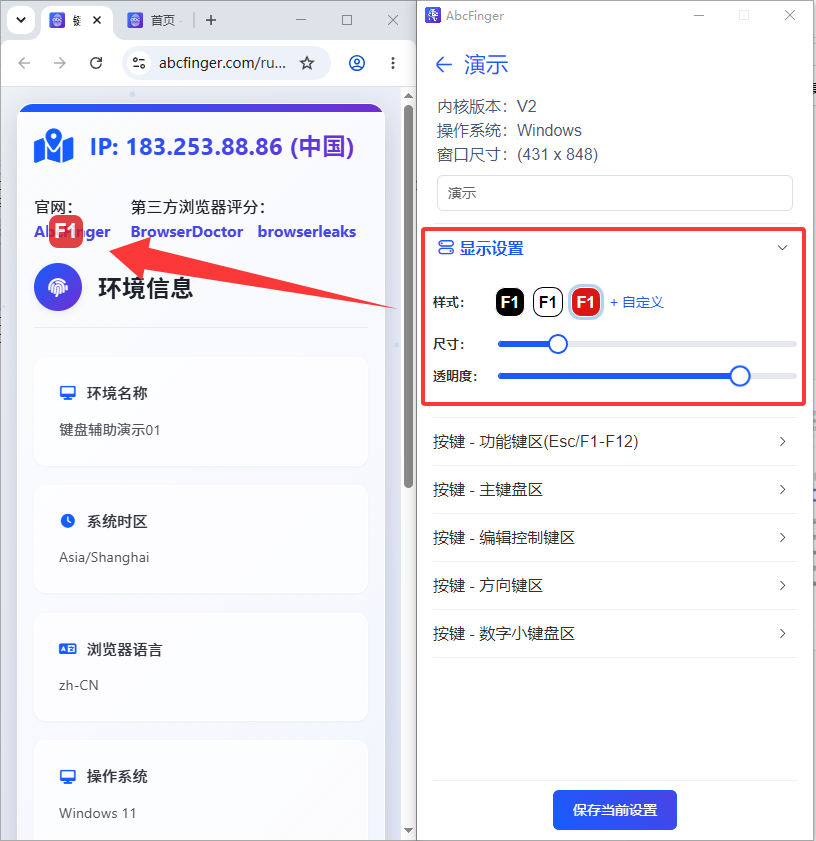Select the red F1 key style
This screenshot has width=816, height=841.
tap(585, 302)
